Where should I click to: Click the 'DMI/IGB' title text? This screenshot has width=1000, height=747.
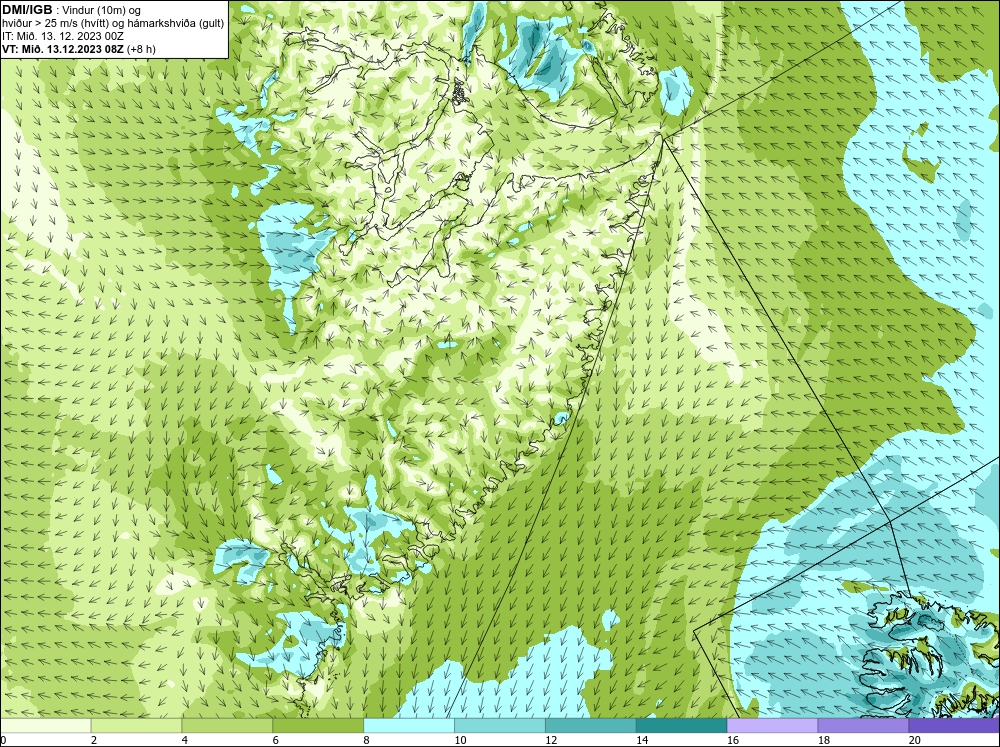tap(27, 10)
